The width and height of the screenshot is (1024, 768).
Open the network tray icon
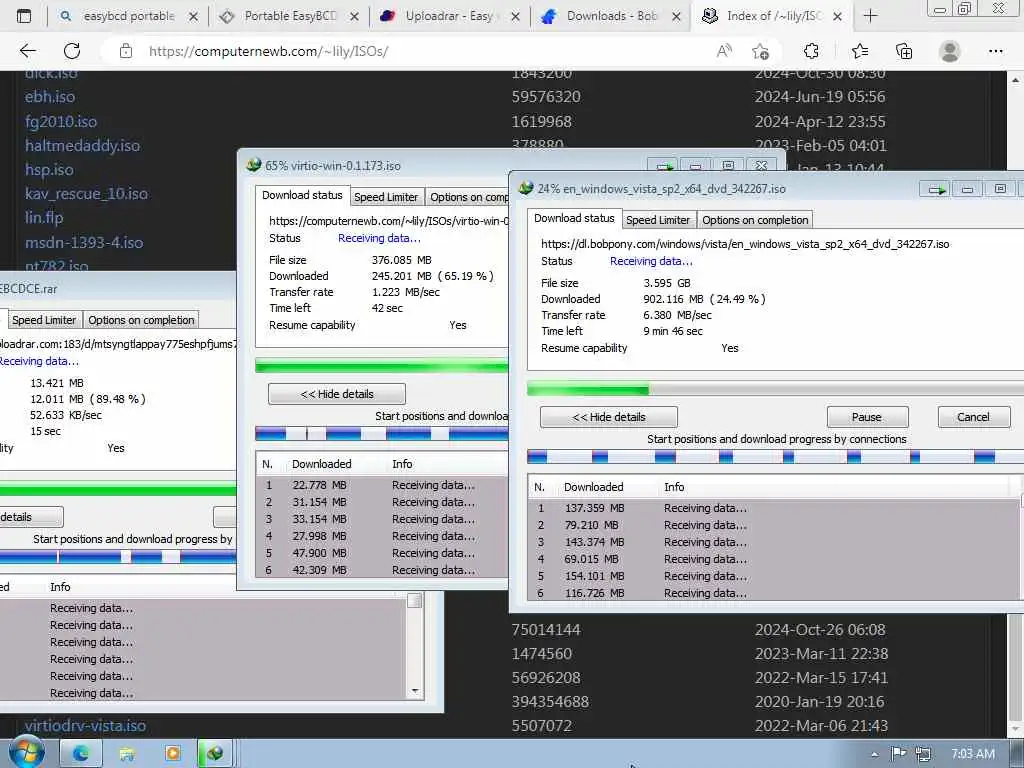pyautogui.click(x=923, y=754)
